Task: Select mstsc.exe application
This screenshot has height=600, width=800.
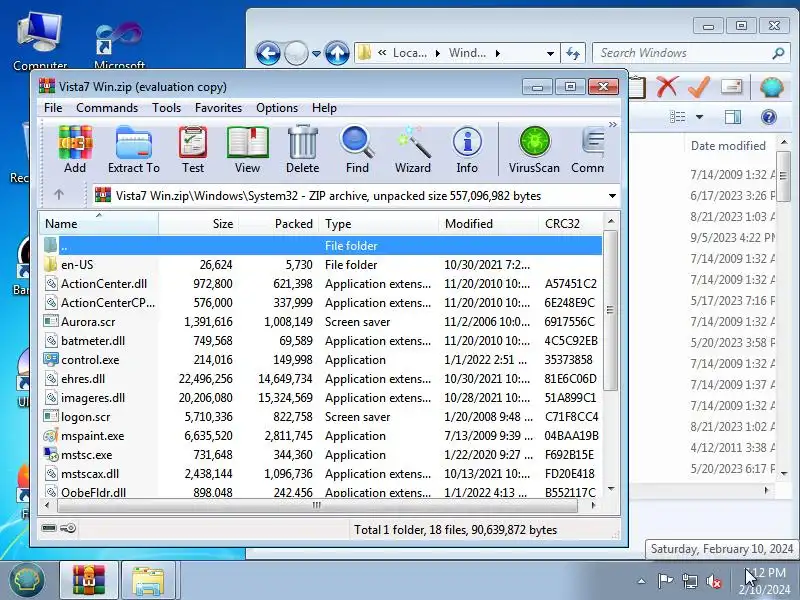Action: coord(322,455)
